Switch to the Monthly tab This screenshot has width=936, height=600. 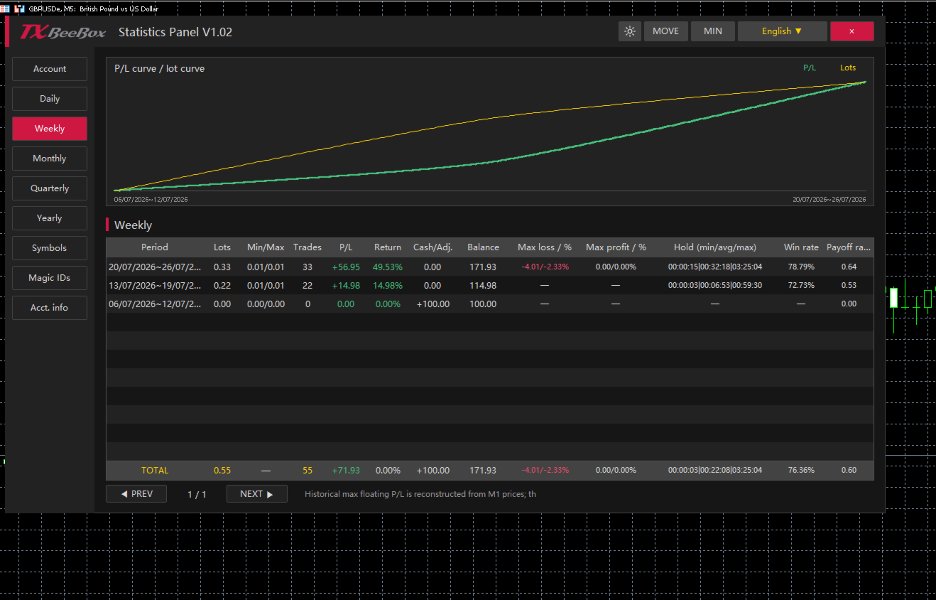pyautogui.click(x=50, y=158)
